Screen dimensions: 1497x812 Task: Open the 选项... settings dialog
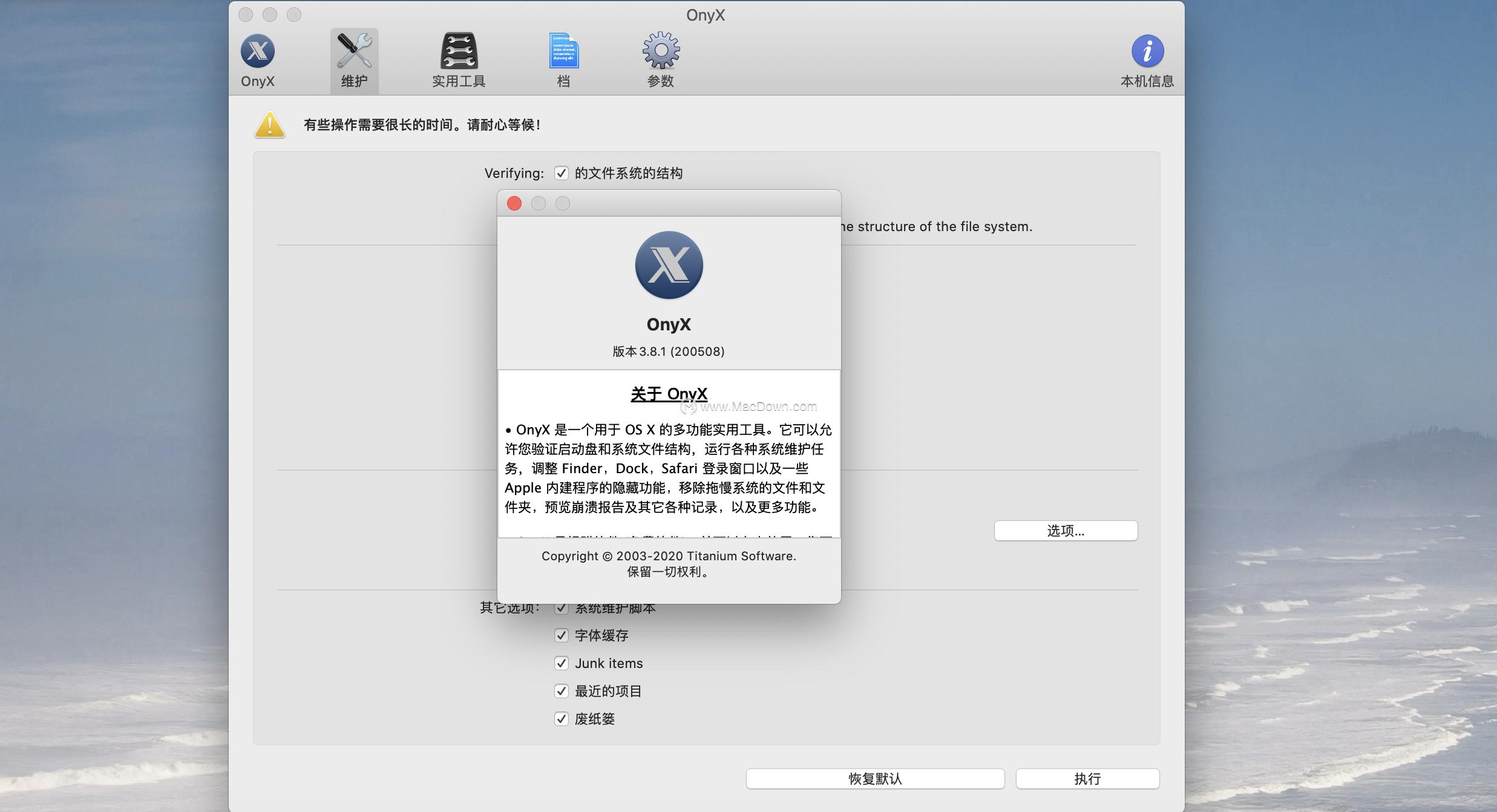tap(1066, 531)
